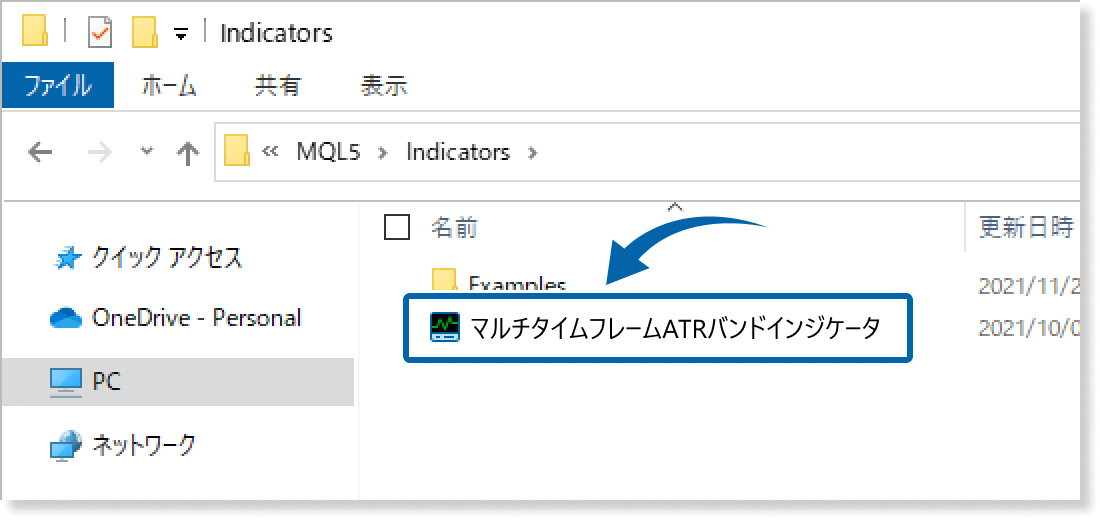Click the Properties checkmark icon in quick access toolbar
The width and height of the screenshot is (1100, 520).
(100, 32)
